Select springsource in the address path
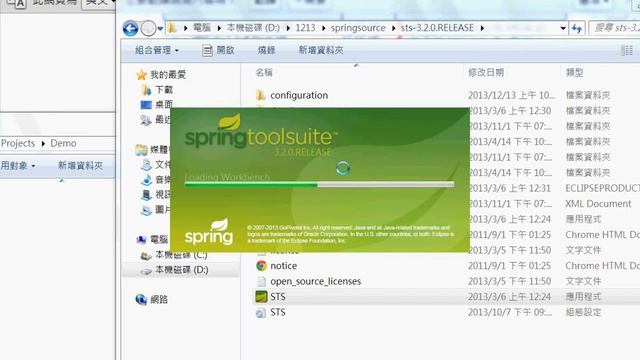 click(x=358, y=28)
